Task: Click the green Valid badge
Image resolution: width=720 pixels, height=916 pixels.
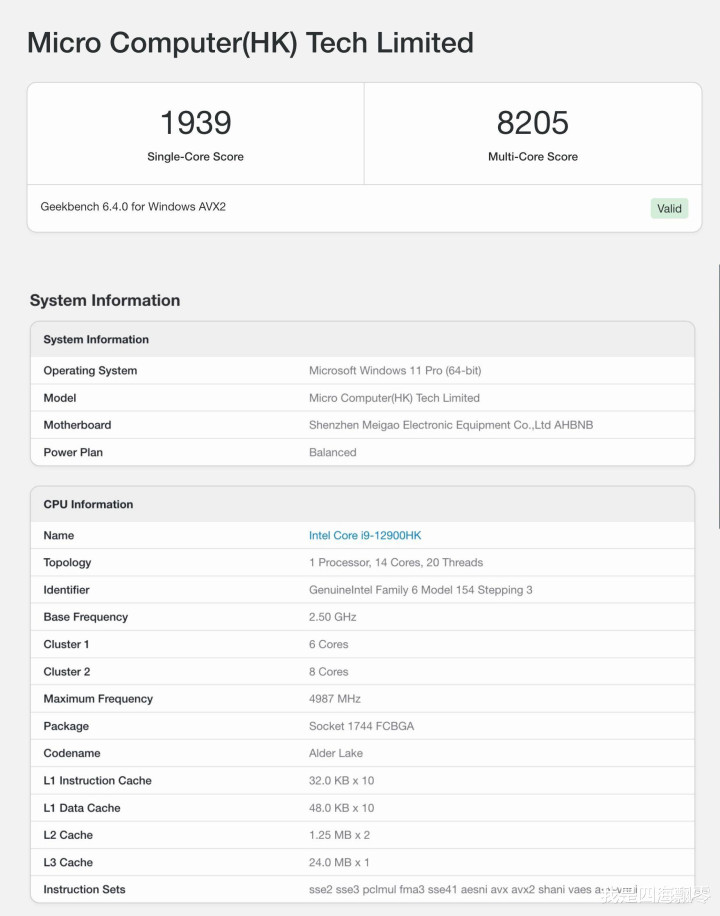Action: [669, 209]
